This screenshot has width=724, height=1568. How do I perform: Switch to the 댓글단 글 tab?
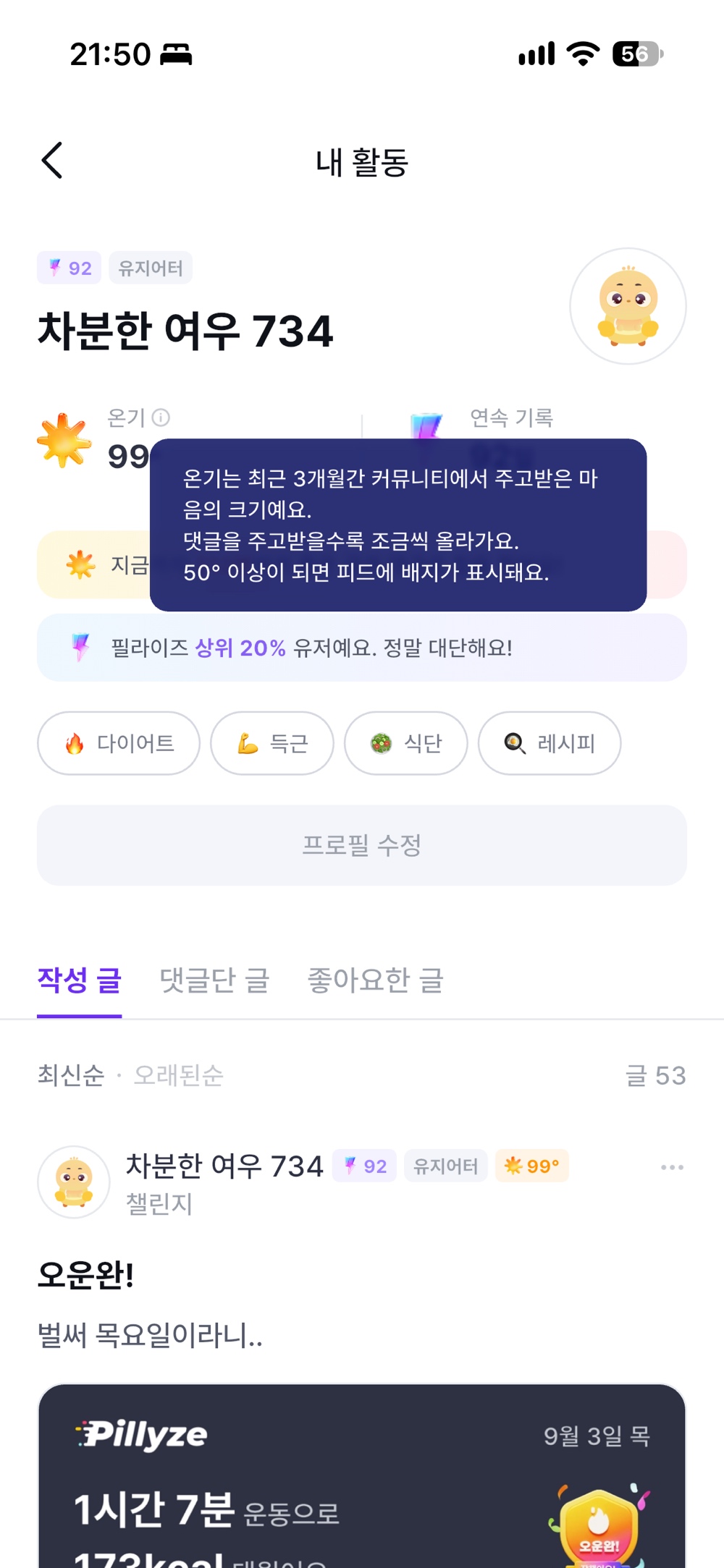coord(214,980)
